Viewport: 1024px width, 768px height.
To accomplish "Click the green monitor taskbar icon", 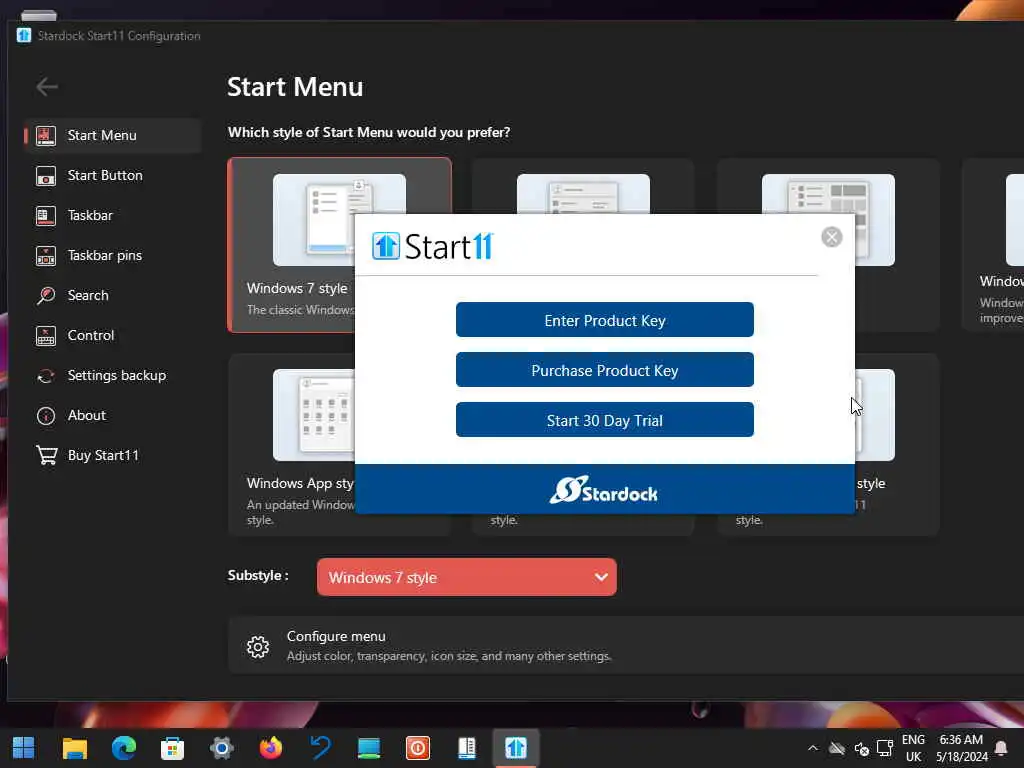I will point(369,748).
